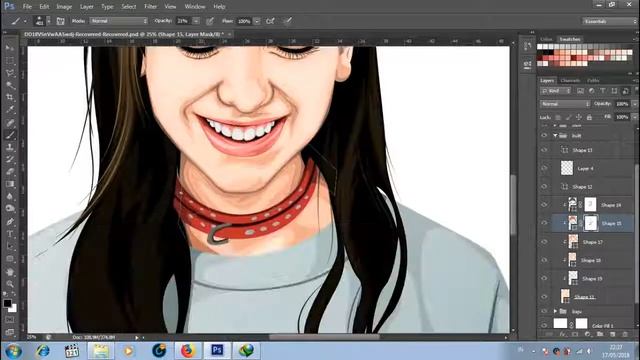Select the Rectangular Marquee tool
The height and width of the screenshot is (360, 640).
tap(10, 61)
